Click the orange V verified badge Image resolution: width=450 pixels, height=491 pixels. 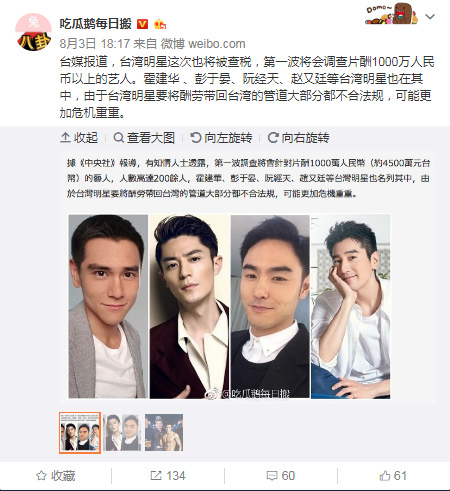pos(143,24)
